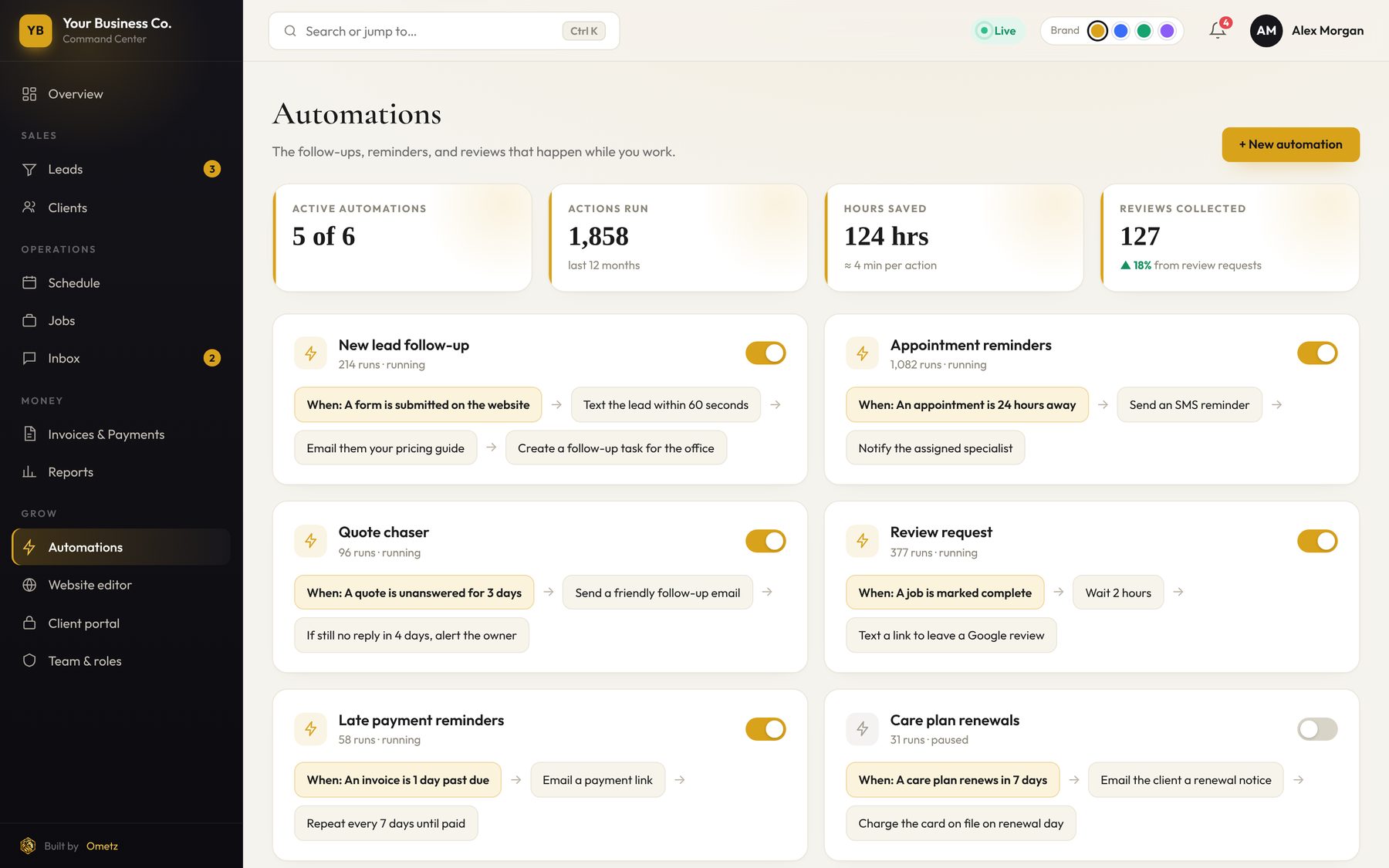Click the step "Text the lead within 60 seconds"
Viewport: 1389px width, 868px height.
pos(666,404)
